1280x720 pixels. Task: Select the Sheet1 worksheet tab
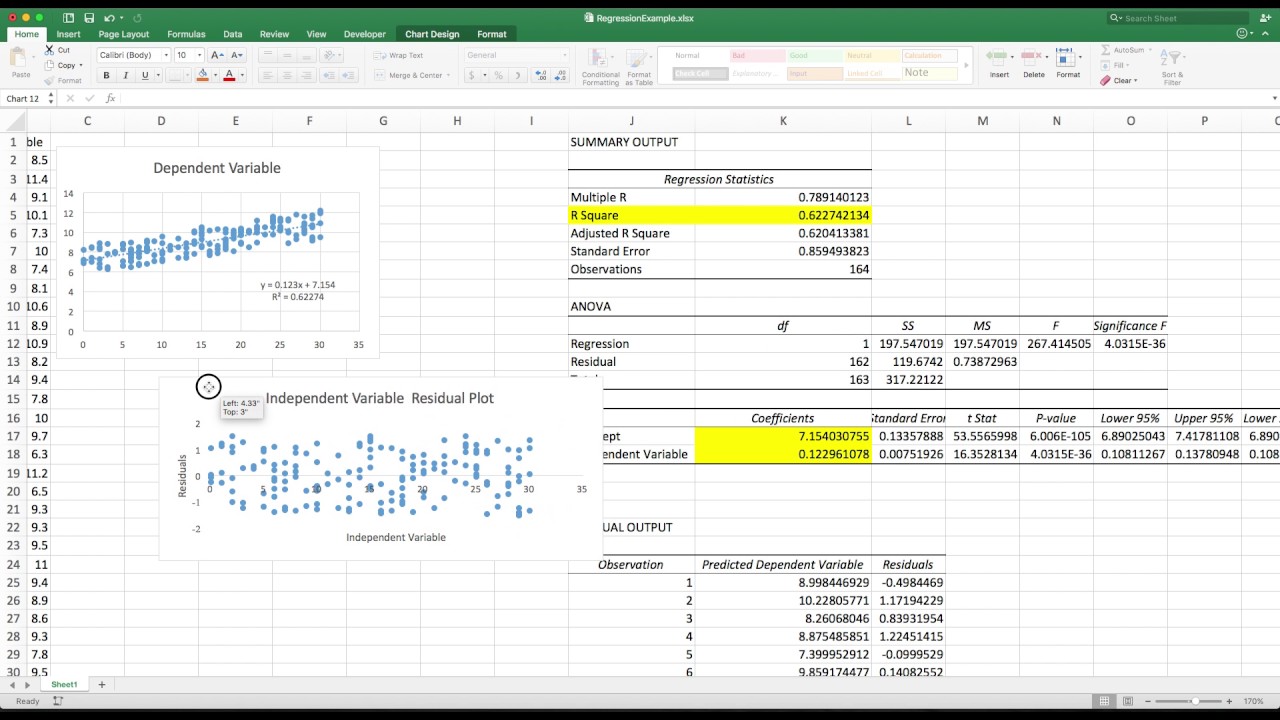pyautogui.click(x=64, y=685)
